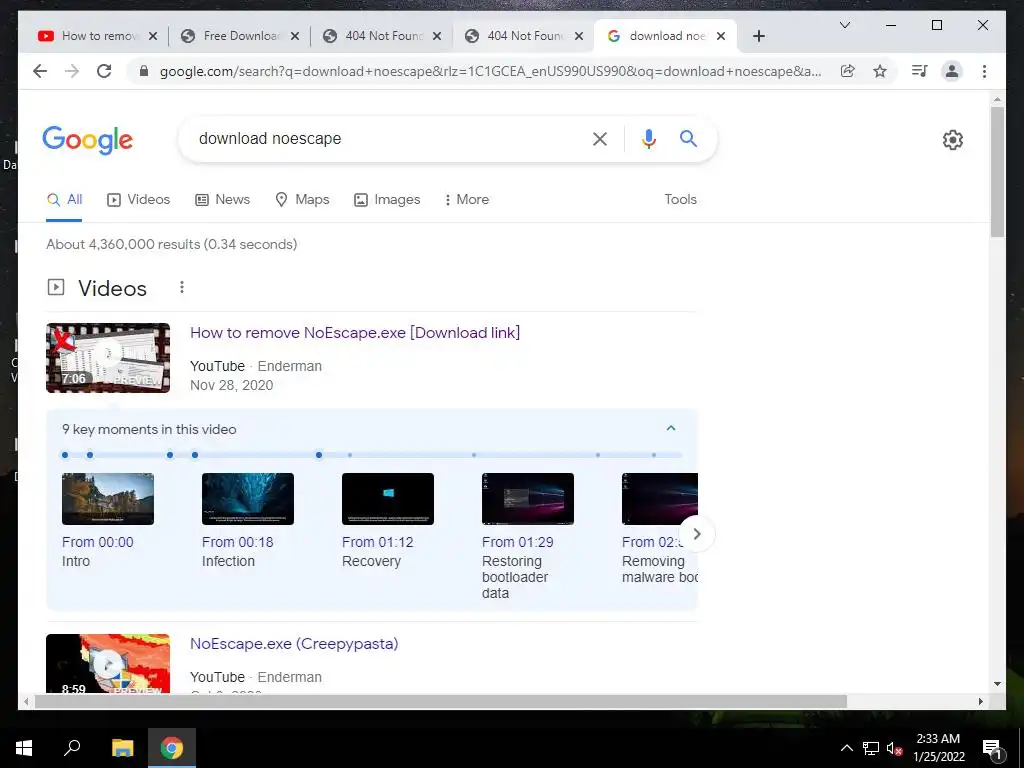Screen dimensions: 1024x768
Task: Show hidden system tray icons
Action: [846, 748]
